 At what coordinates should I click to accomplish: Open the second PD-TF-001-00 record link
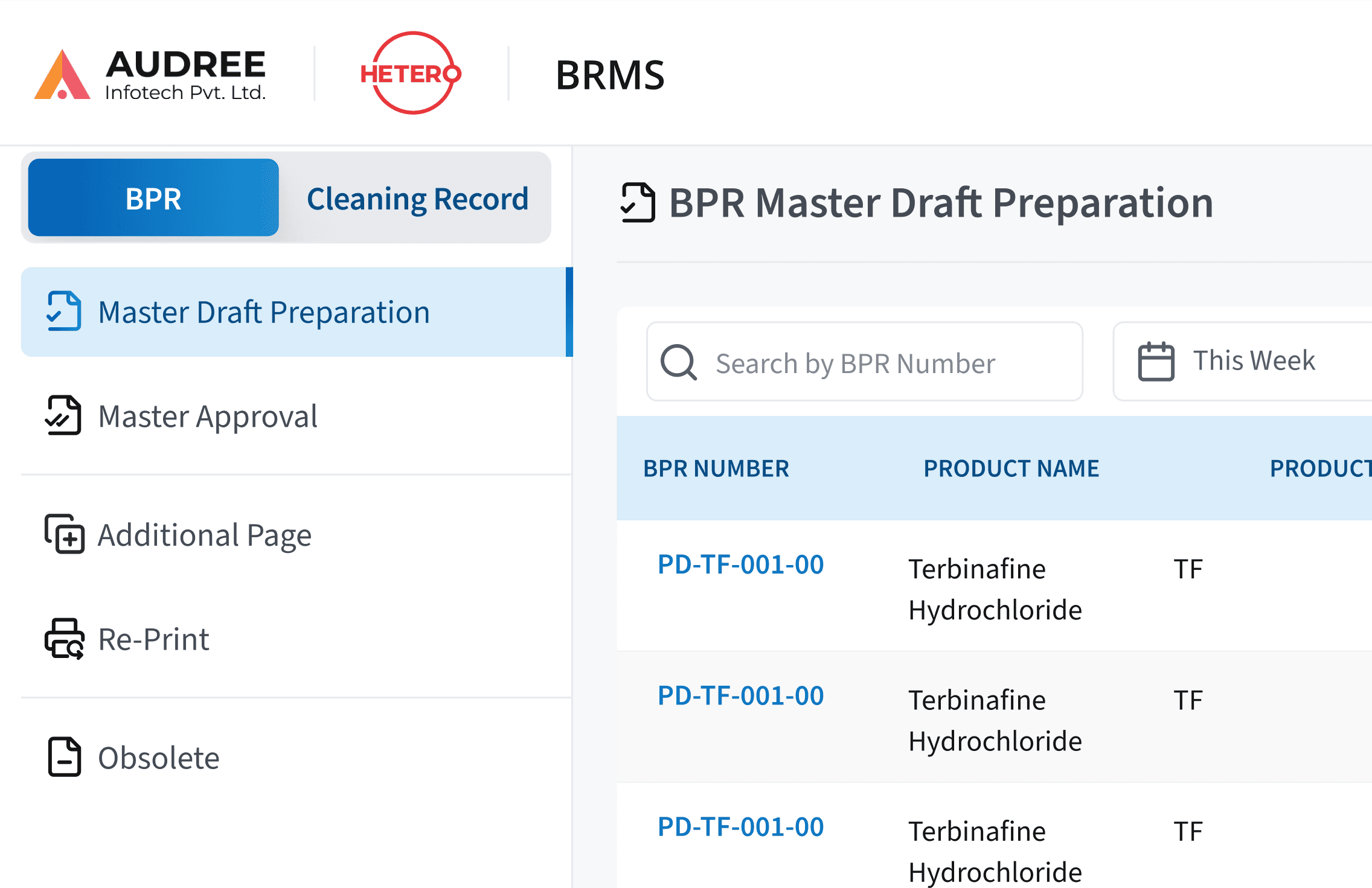(741, 695)
